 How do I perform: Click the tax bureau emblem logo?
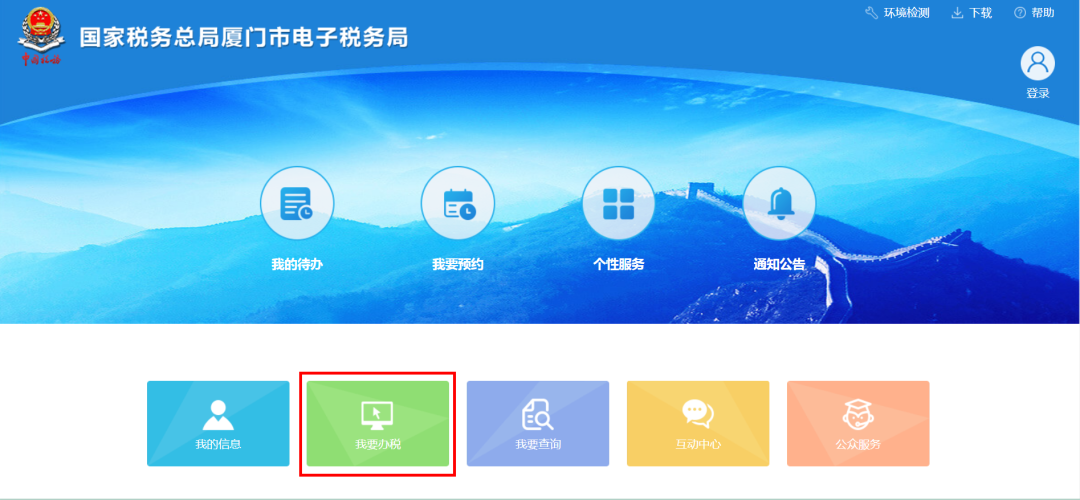coord(41,36)
